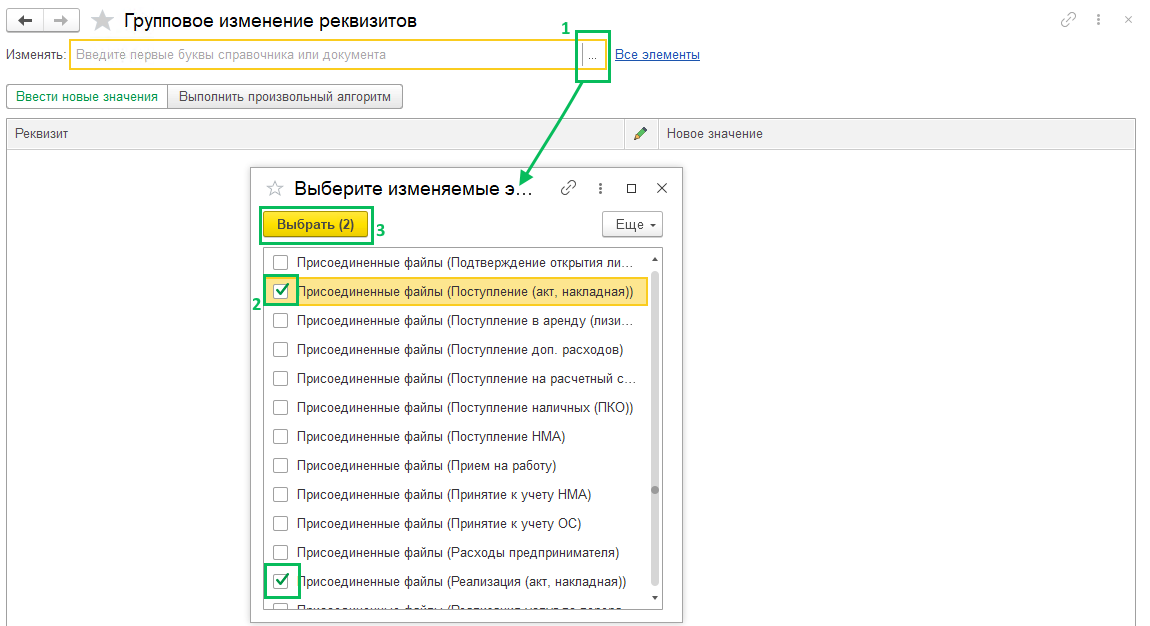1150x626 pixels.
Task: Get link icon in the dialog header
Action: (568, 188)
